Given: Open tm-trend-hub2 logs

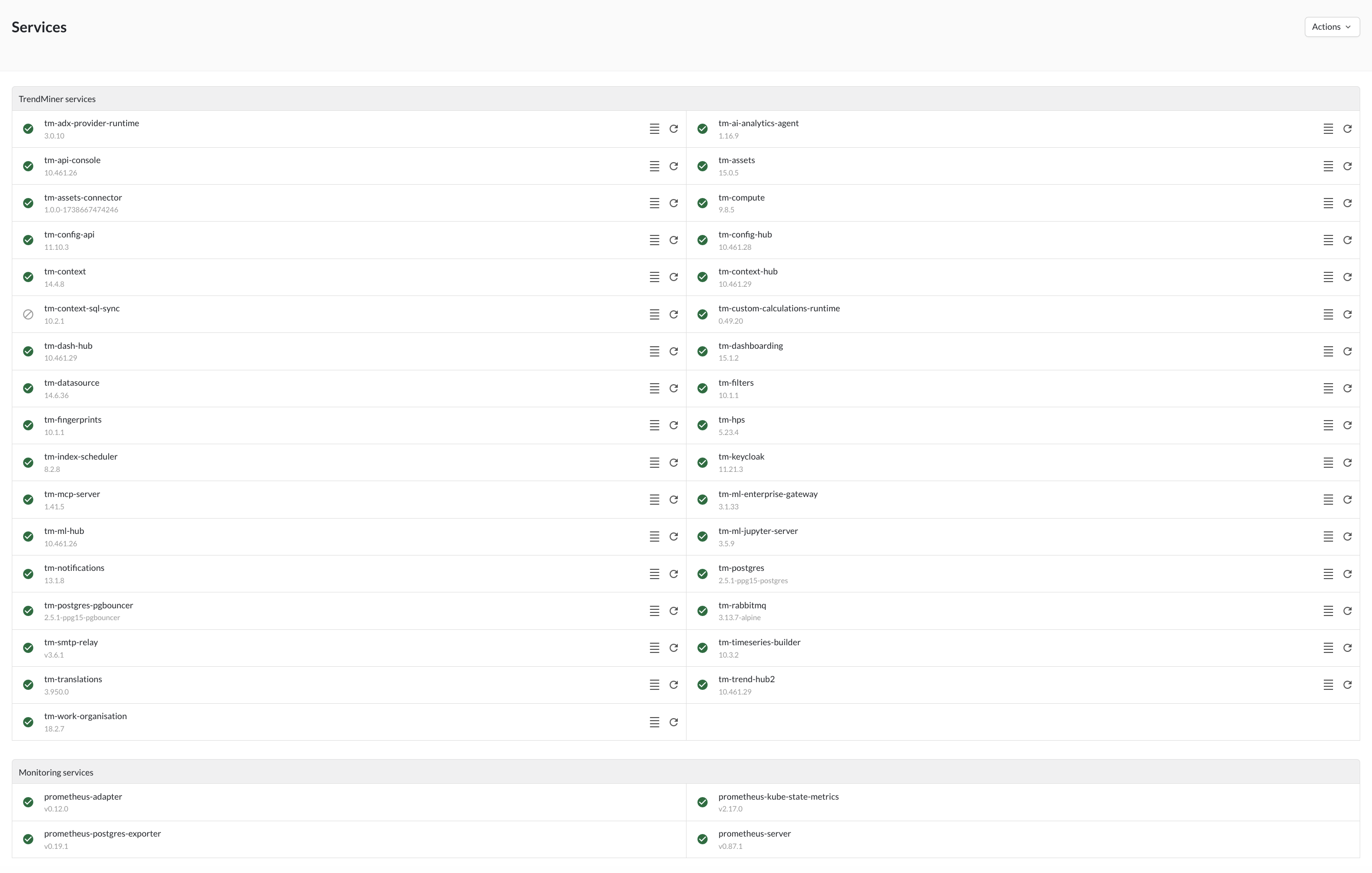Looking at the screenshot, I should (1328, 685).
